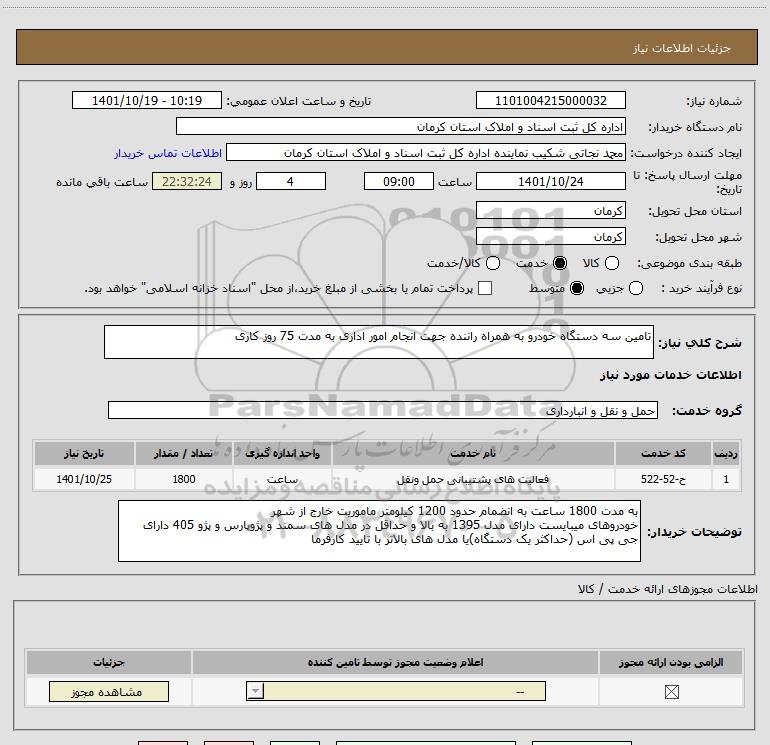Click the delivery city field کرمان

coord(550,236)
